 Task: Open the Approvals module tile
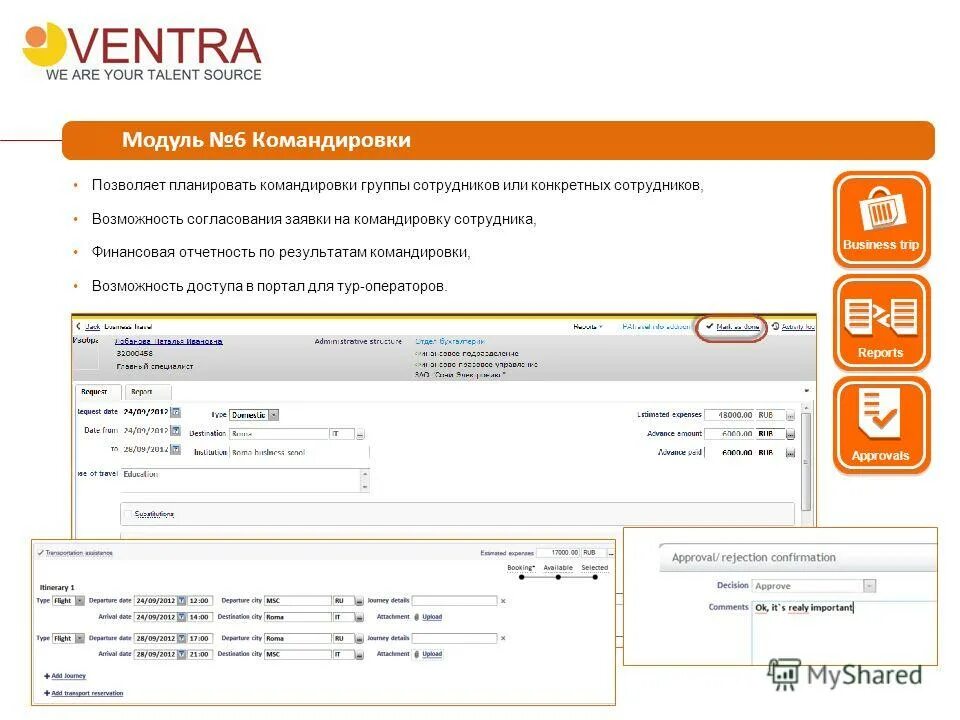[881, 426]
